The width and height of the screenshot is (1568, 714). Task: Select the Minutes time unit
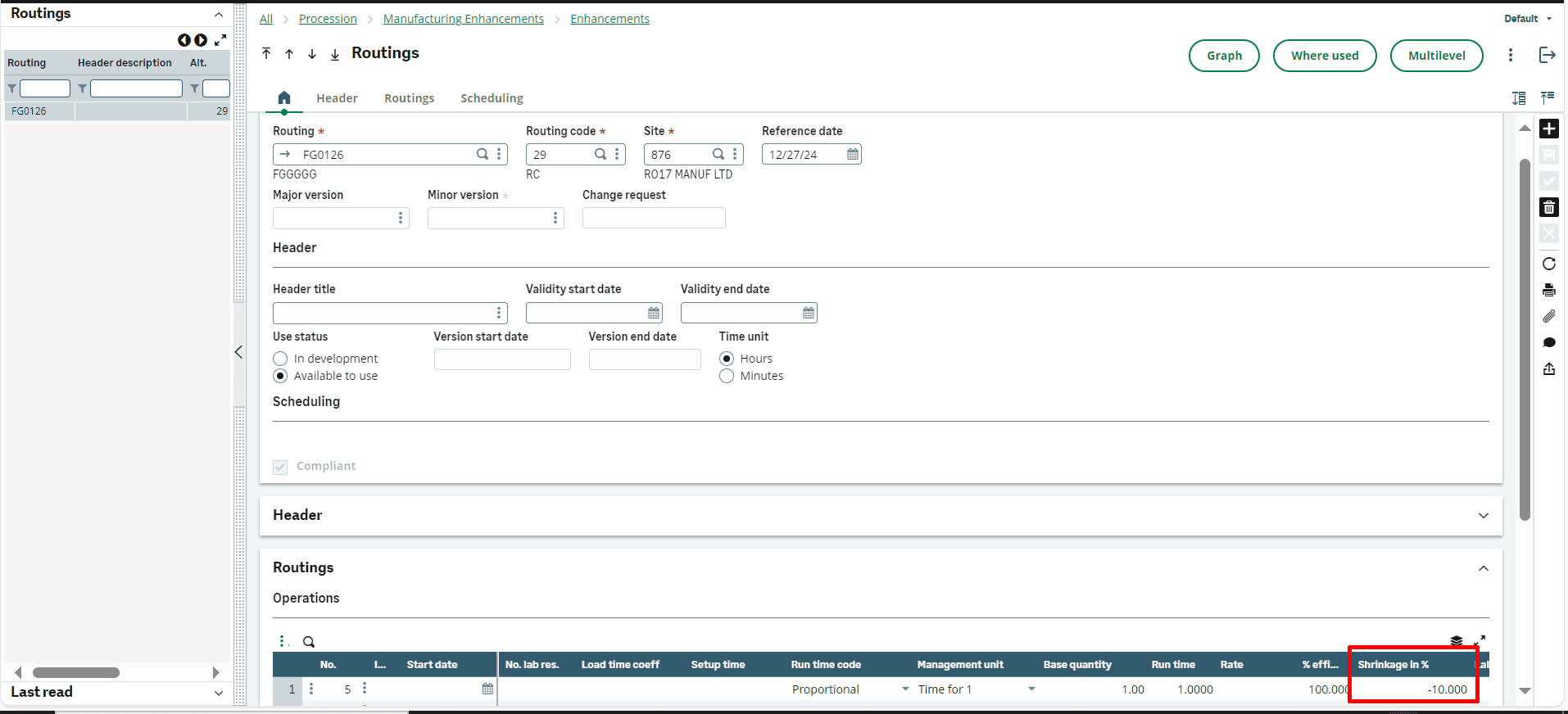(727, 376)
